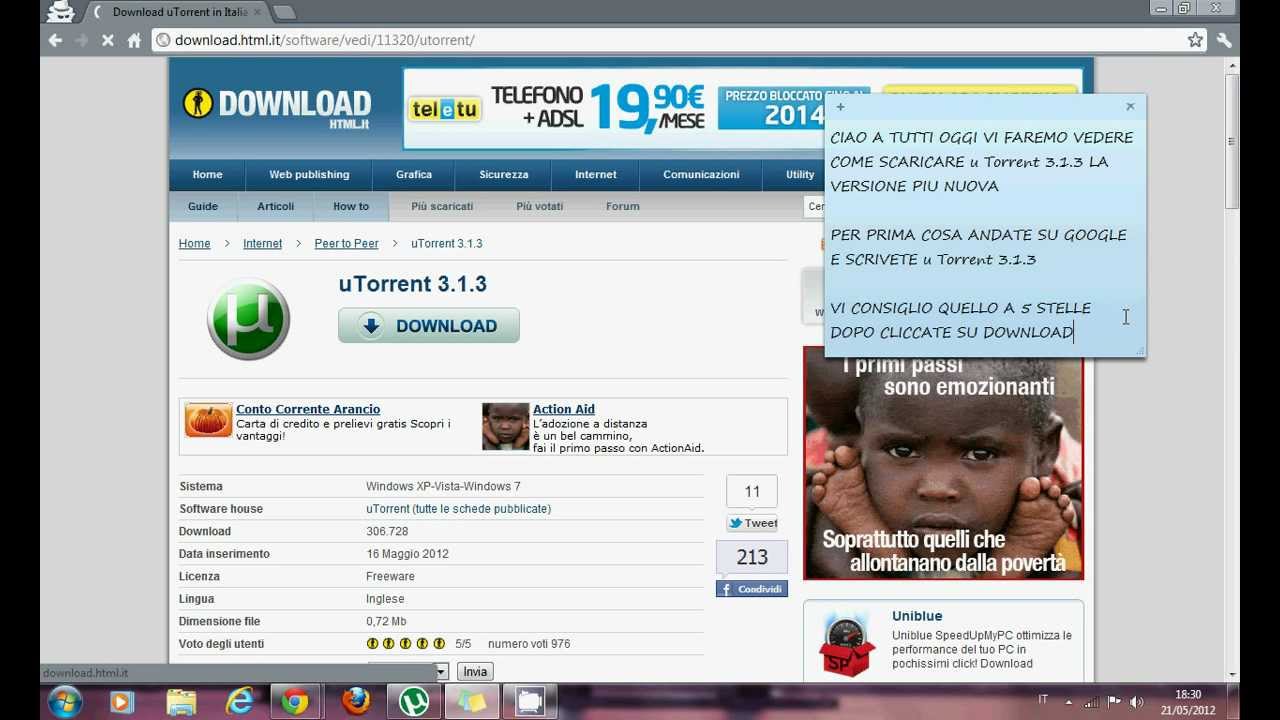Open network status tray icon
This screenshot has width=1280, height=720.
(1091, 702)
